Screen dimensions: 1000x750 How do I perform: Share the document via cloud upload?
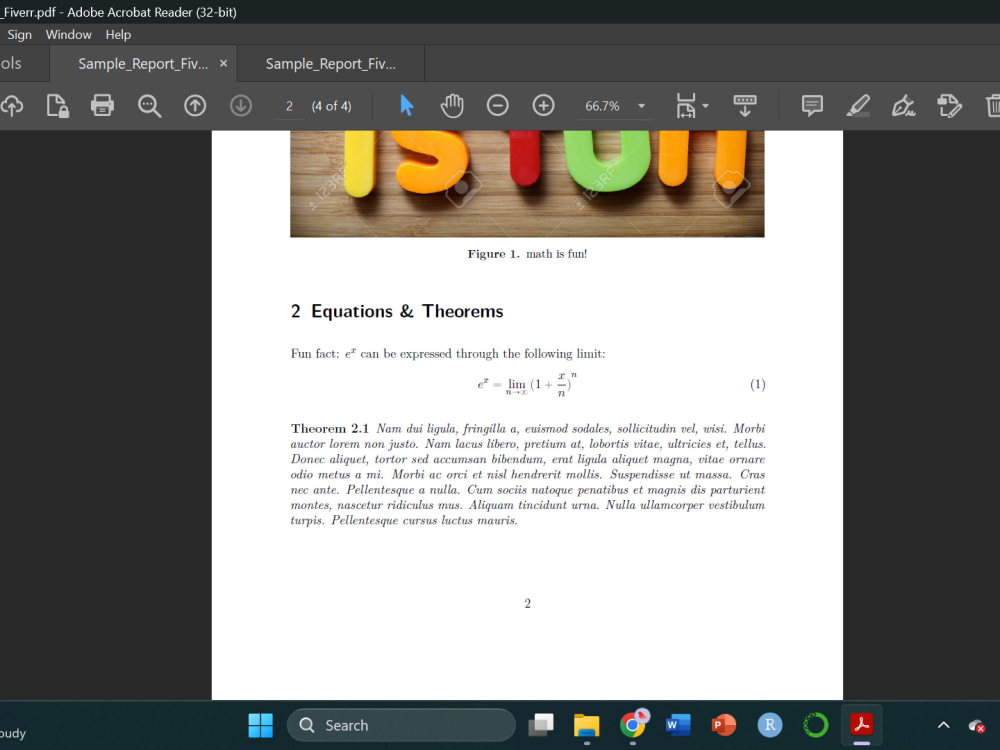click(x=12, y=105)
